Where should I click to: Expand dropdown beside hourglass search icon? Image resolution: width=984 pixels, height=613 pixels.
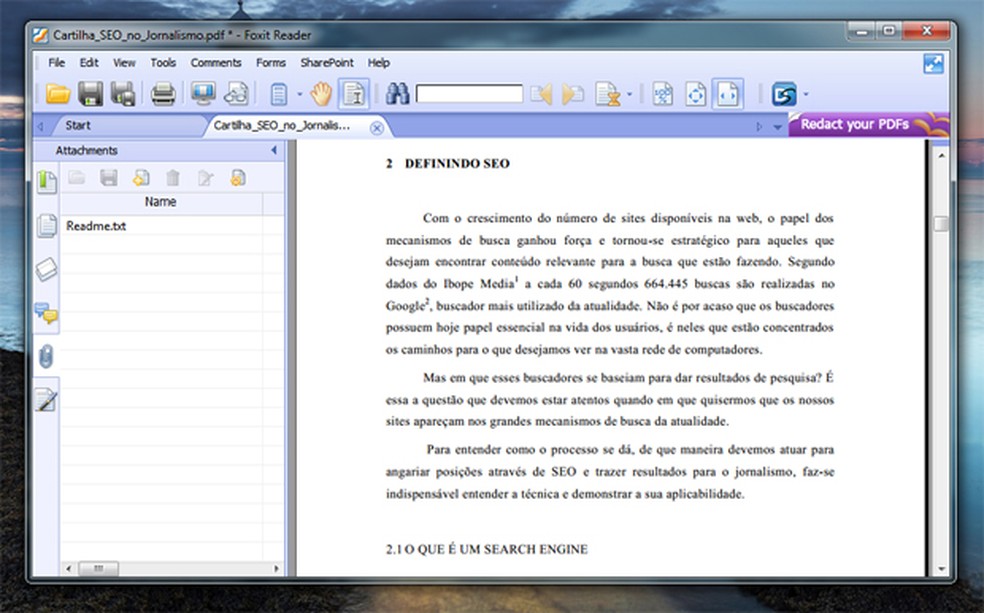(x=629, y=95)
